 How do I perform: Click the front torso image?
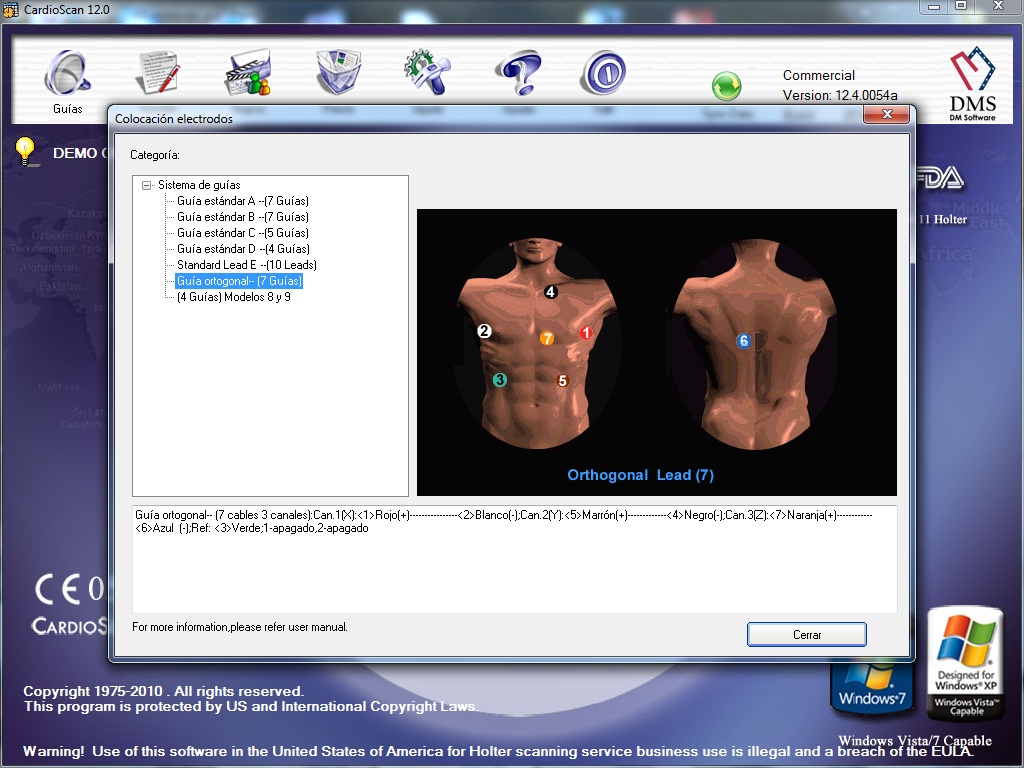(537, 344)
